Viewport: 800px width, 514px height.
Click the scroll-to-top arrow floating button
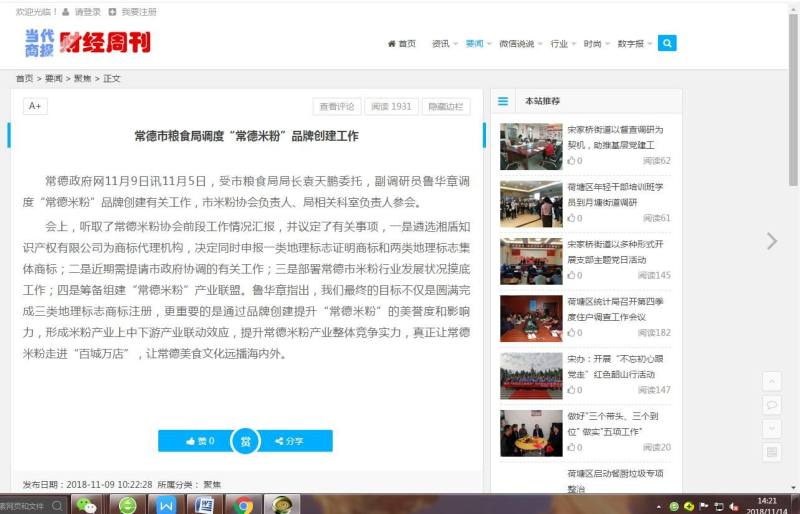[x=771, y=381]
